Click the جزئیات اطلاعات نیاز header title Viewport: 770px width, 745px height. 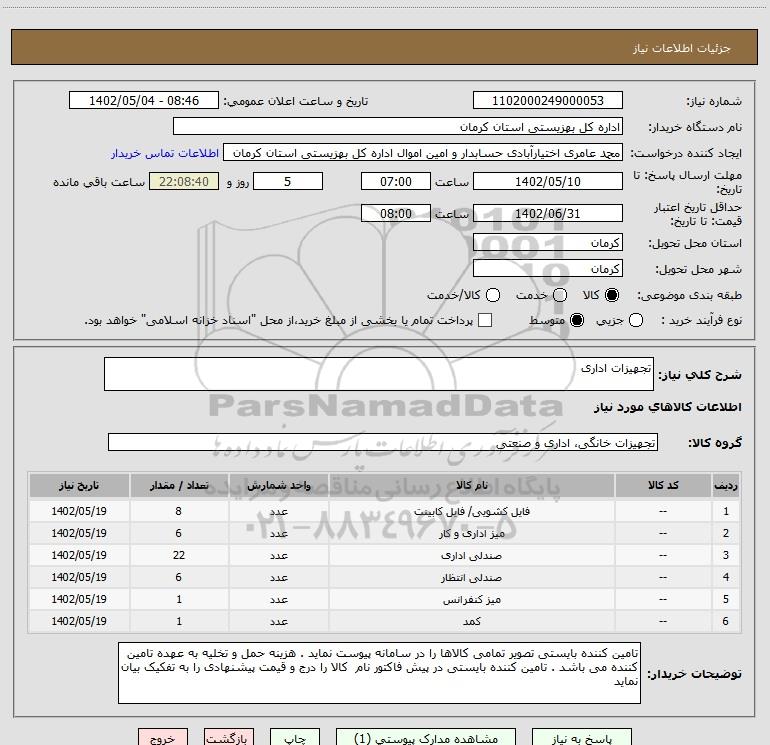[682, 48]
